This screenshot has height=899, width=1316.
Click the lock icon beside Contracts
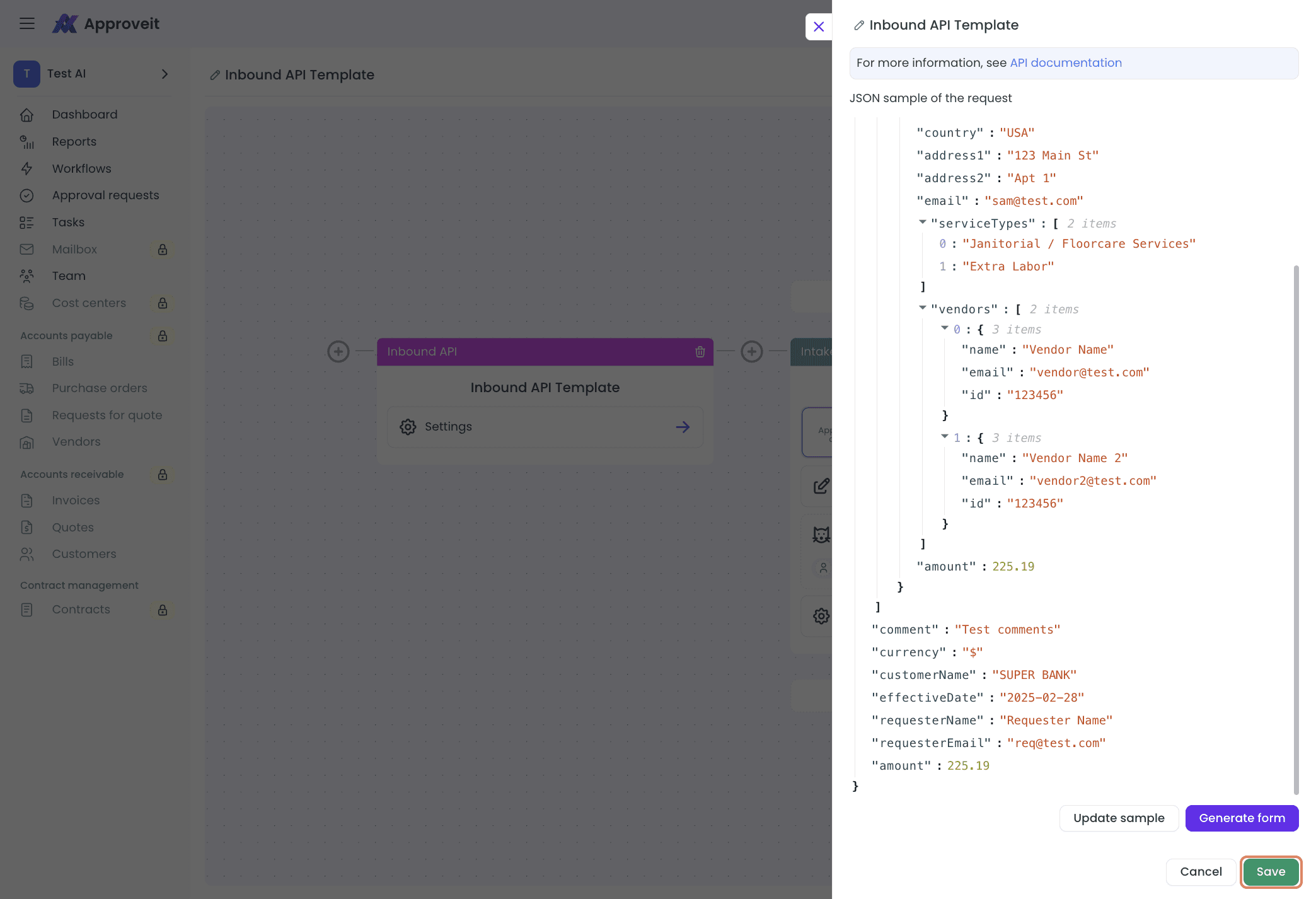coord(163,610)
